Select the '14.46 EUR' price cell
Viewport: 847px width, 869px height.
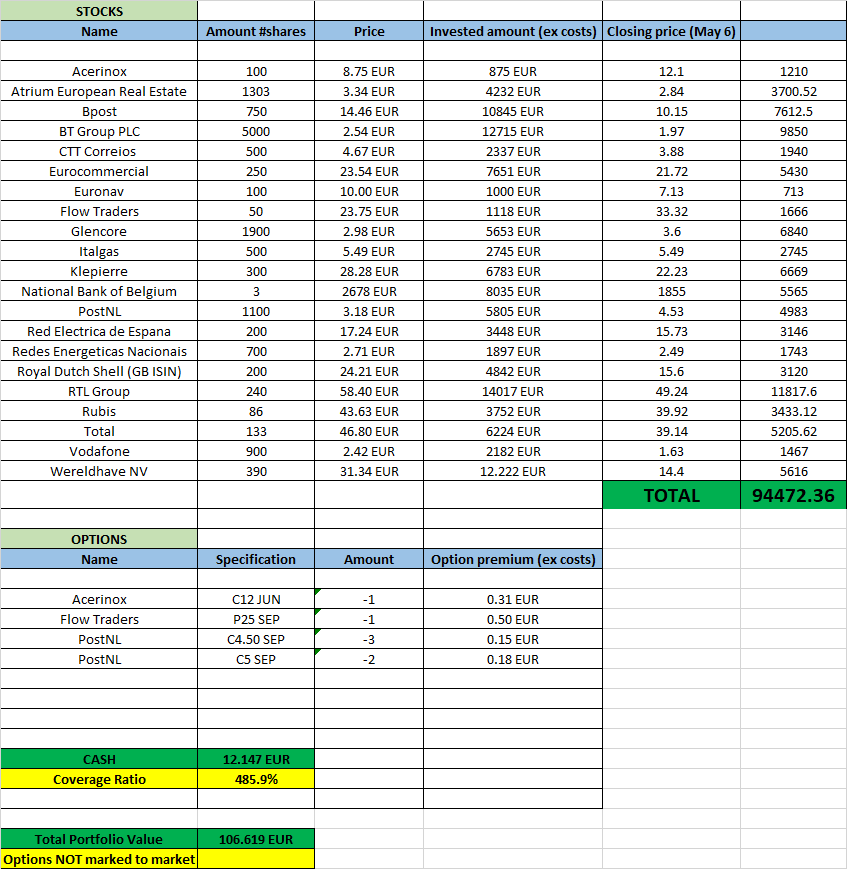tap(369, 111)
